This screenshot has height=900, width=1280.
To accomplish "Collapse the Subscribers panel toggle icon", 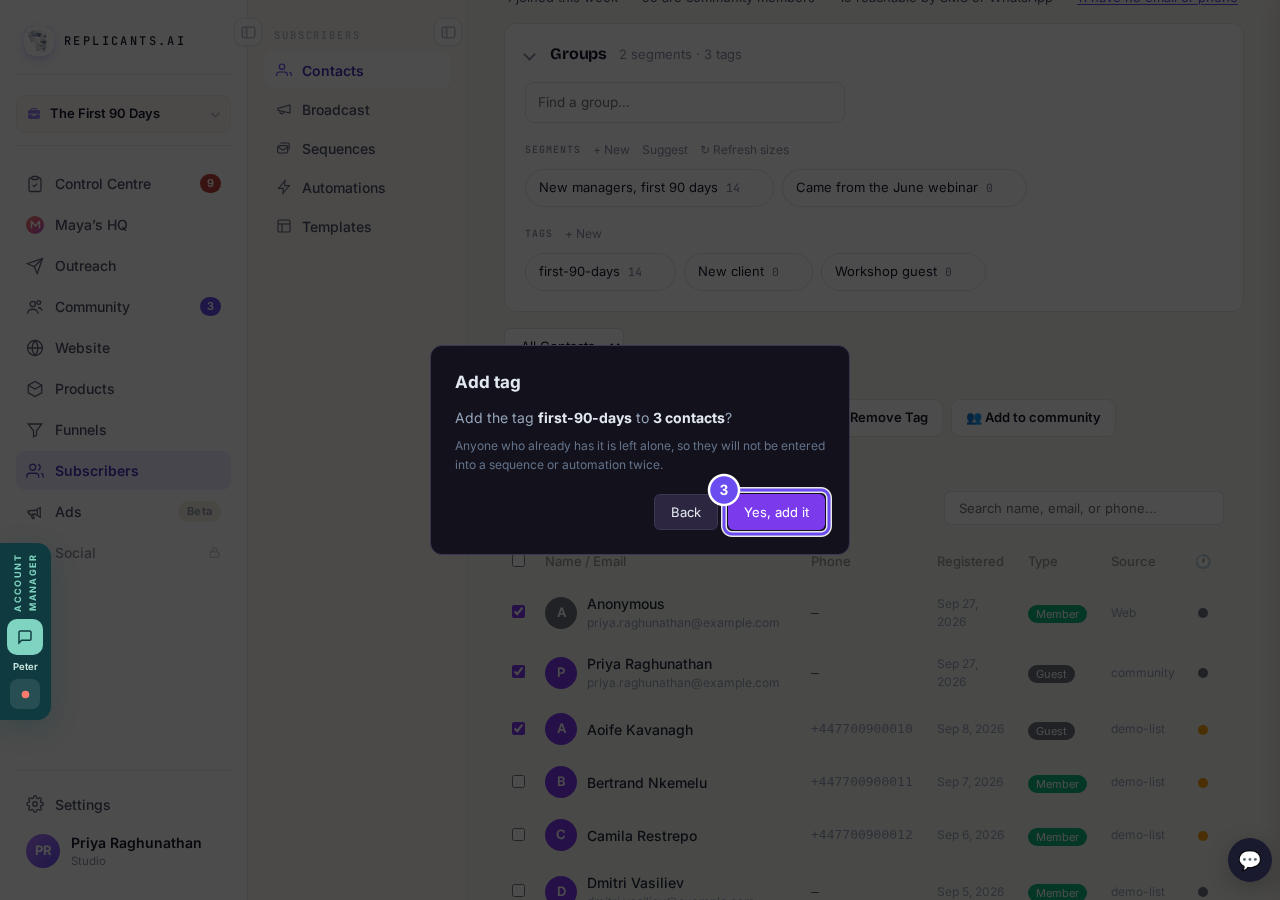I will 448,33.
